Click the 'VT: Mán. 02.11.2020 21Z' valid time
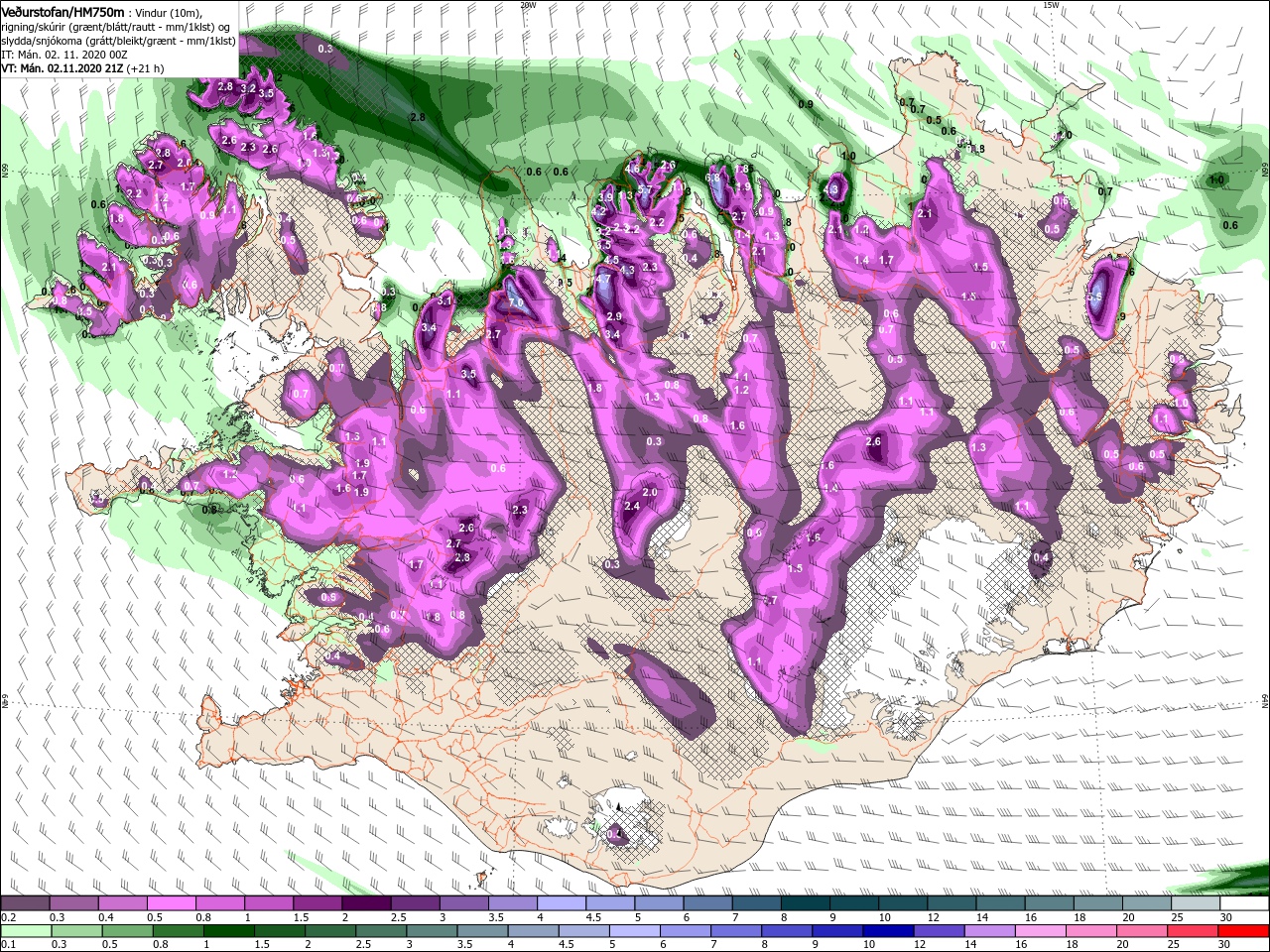1270x952 pixels. pos(63,69)
